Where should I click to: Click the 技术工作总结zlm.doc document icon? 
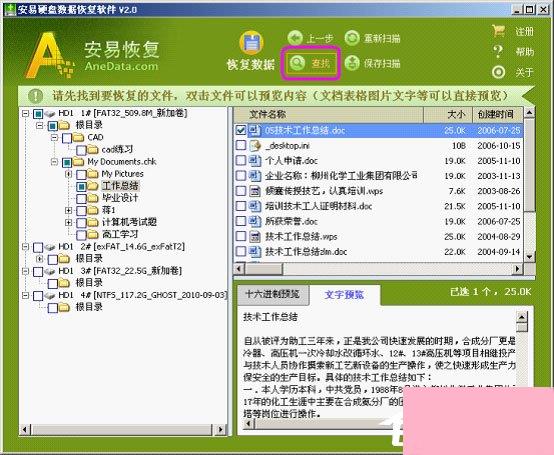[x=255, y=252]
